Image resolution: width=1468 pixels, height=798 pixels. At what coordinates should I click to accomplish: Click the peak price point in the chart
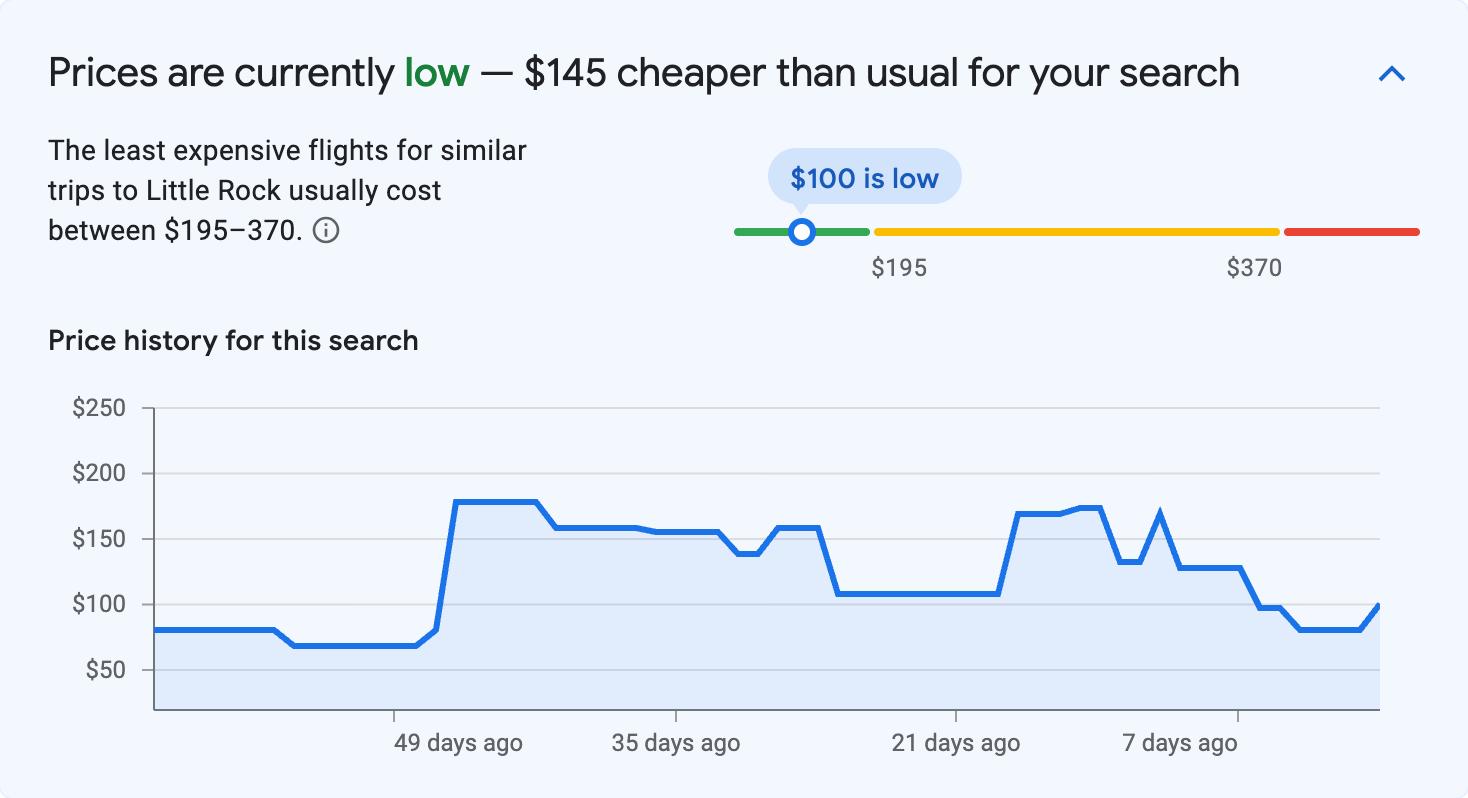495,500
